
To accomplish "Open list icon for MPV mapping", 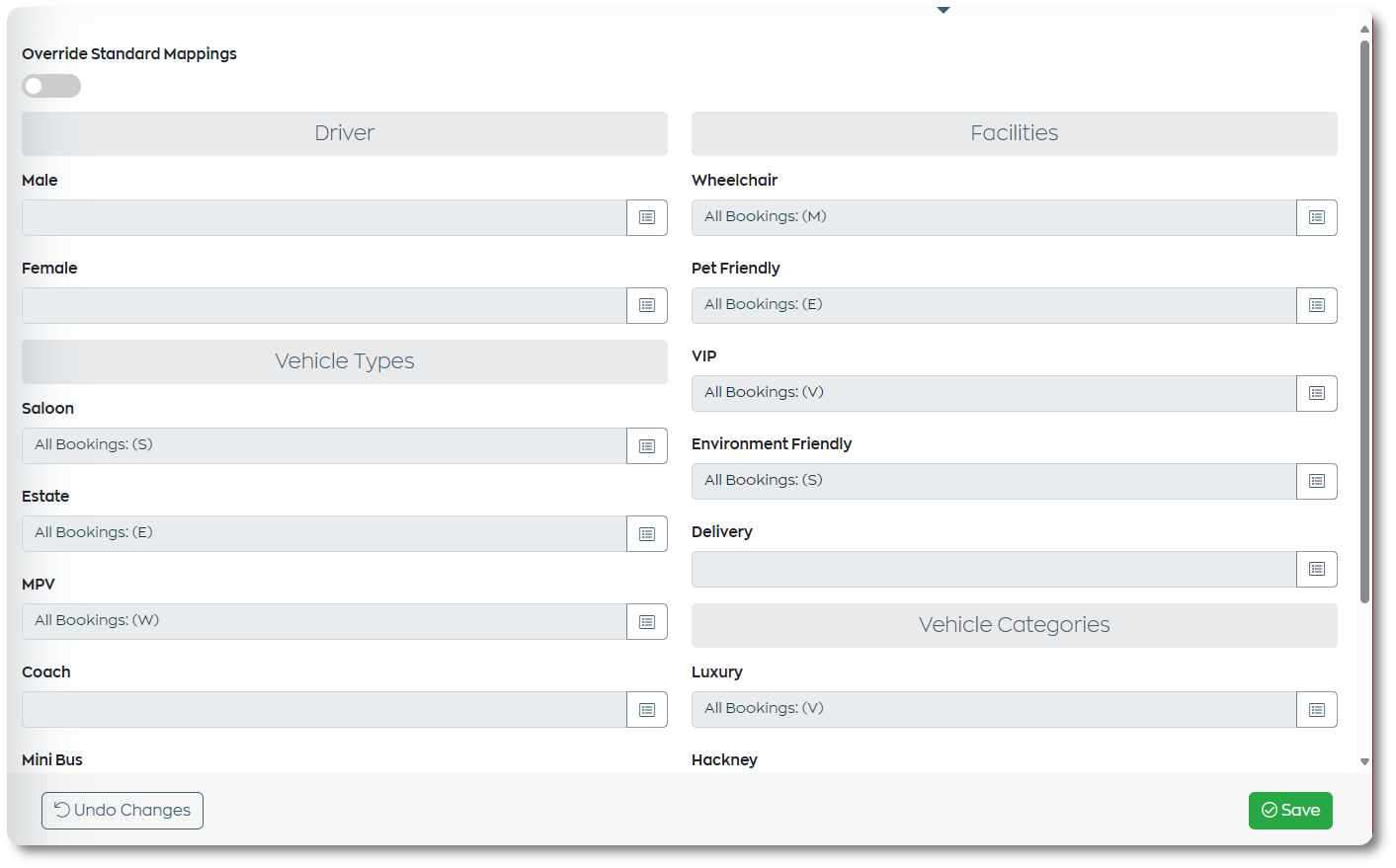I will (647, 621).
